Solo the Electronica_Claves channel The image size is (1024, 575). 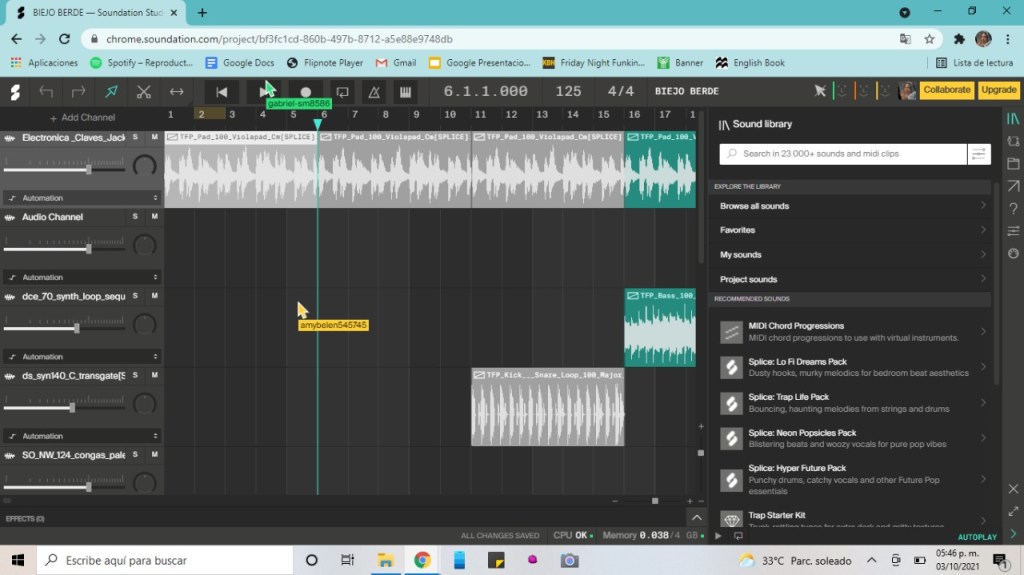tap(135, 137)
